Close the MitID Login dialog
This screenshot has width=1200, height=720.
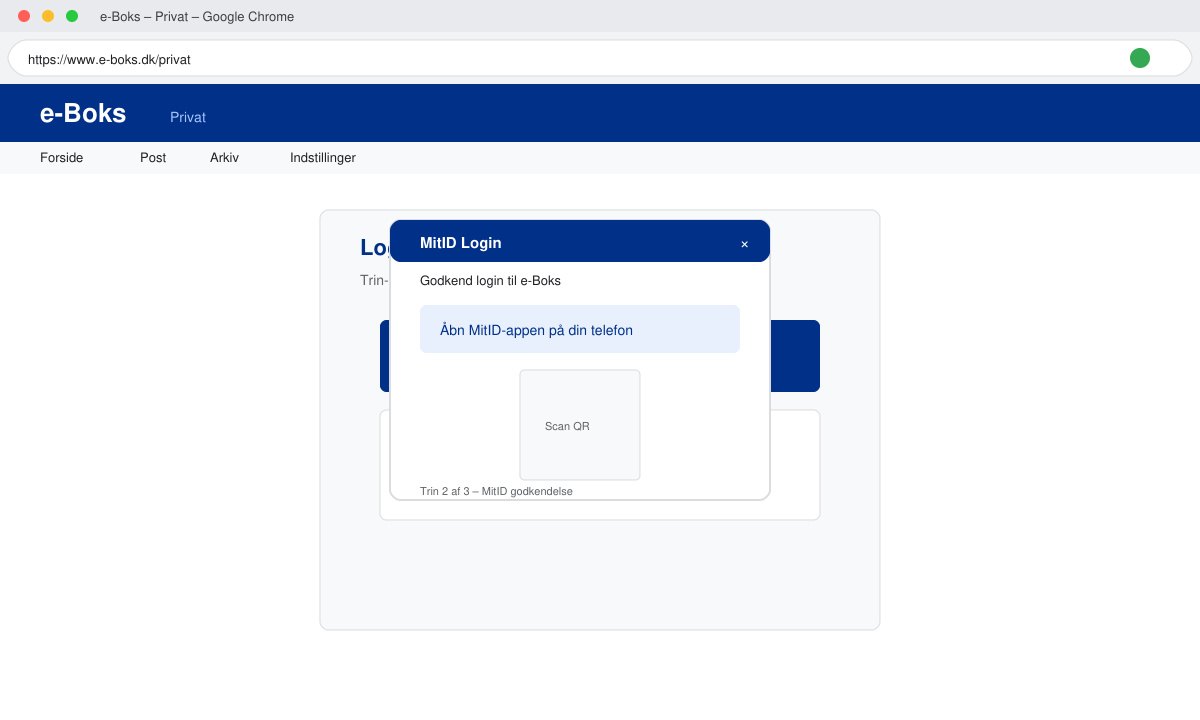pyautogui.click(x=744, y=244)
